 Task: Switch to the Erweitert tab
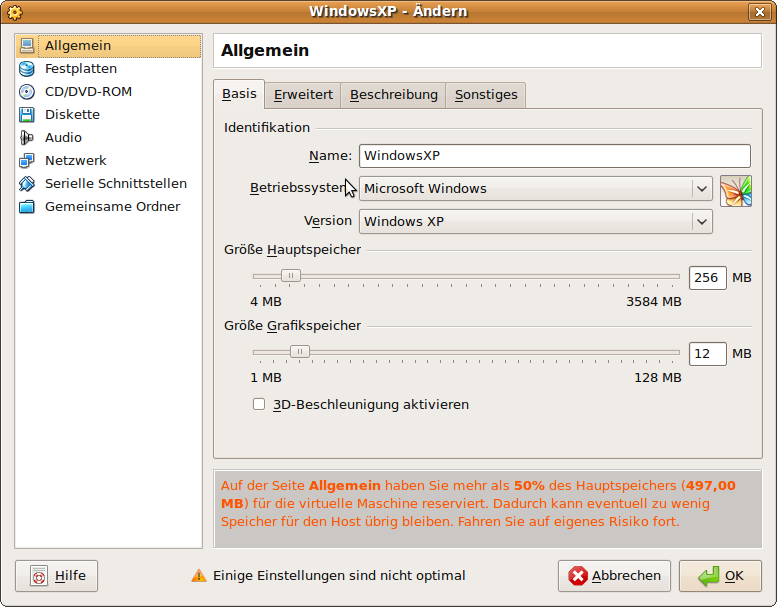click(303, 95)
